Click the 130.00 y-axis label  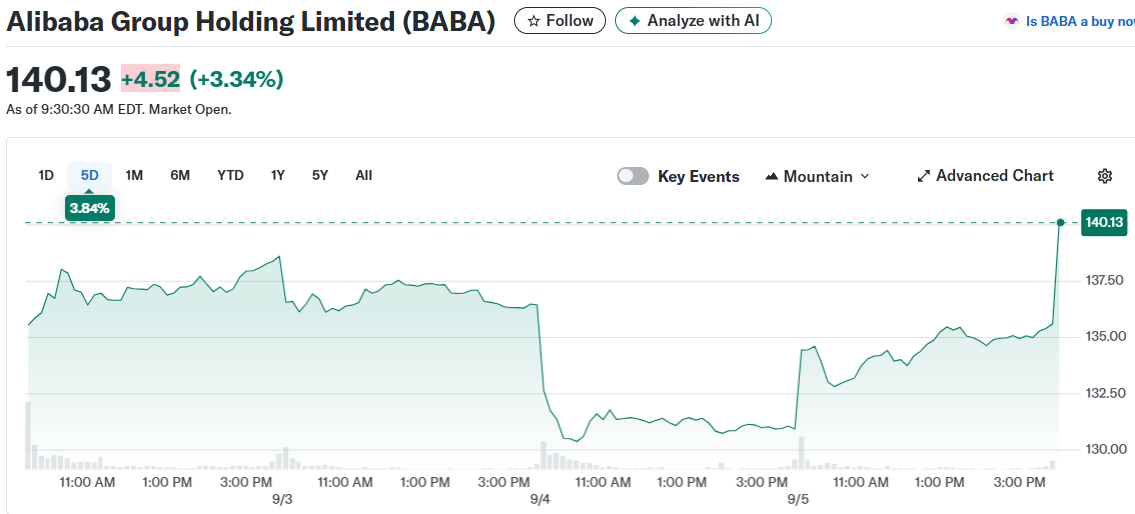pos(1107,450)
